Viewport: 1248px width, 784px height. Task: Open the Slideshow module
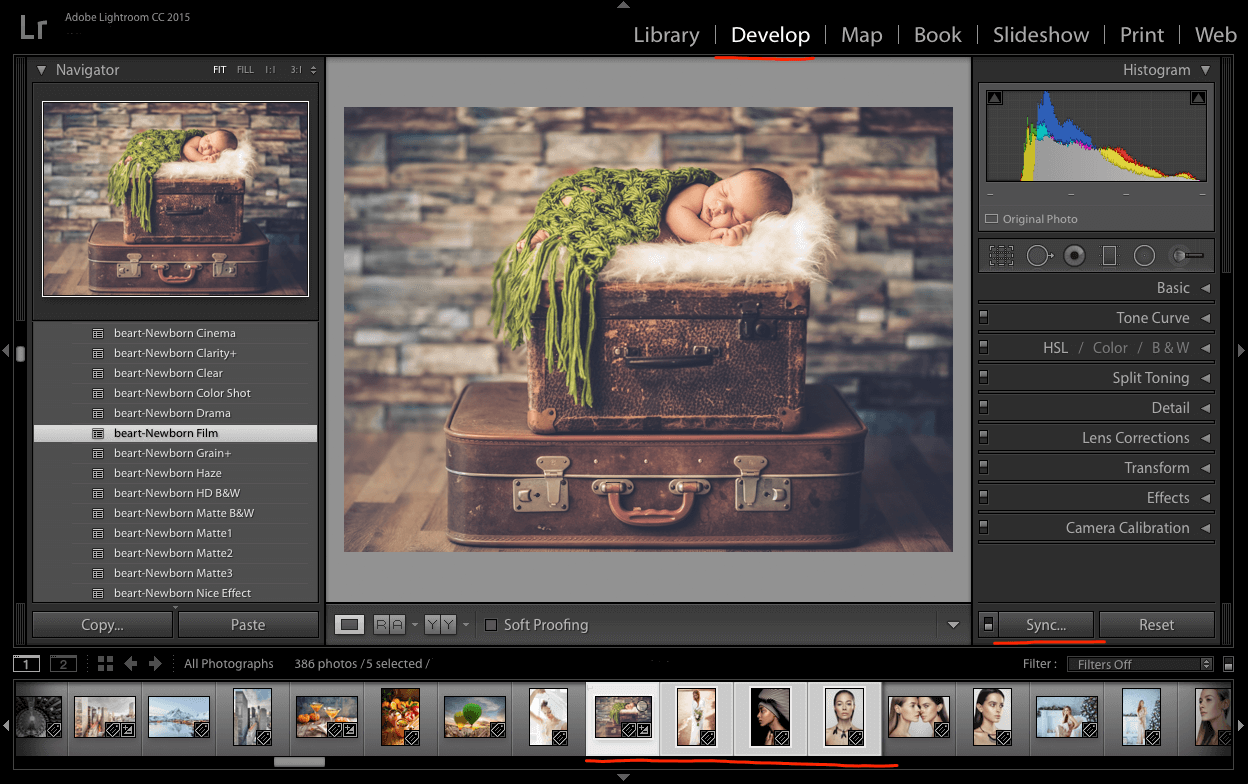point(1040,35)
